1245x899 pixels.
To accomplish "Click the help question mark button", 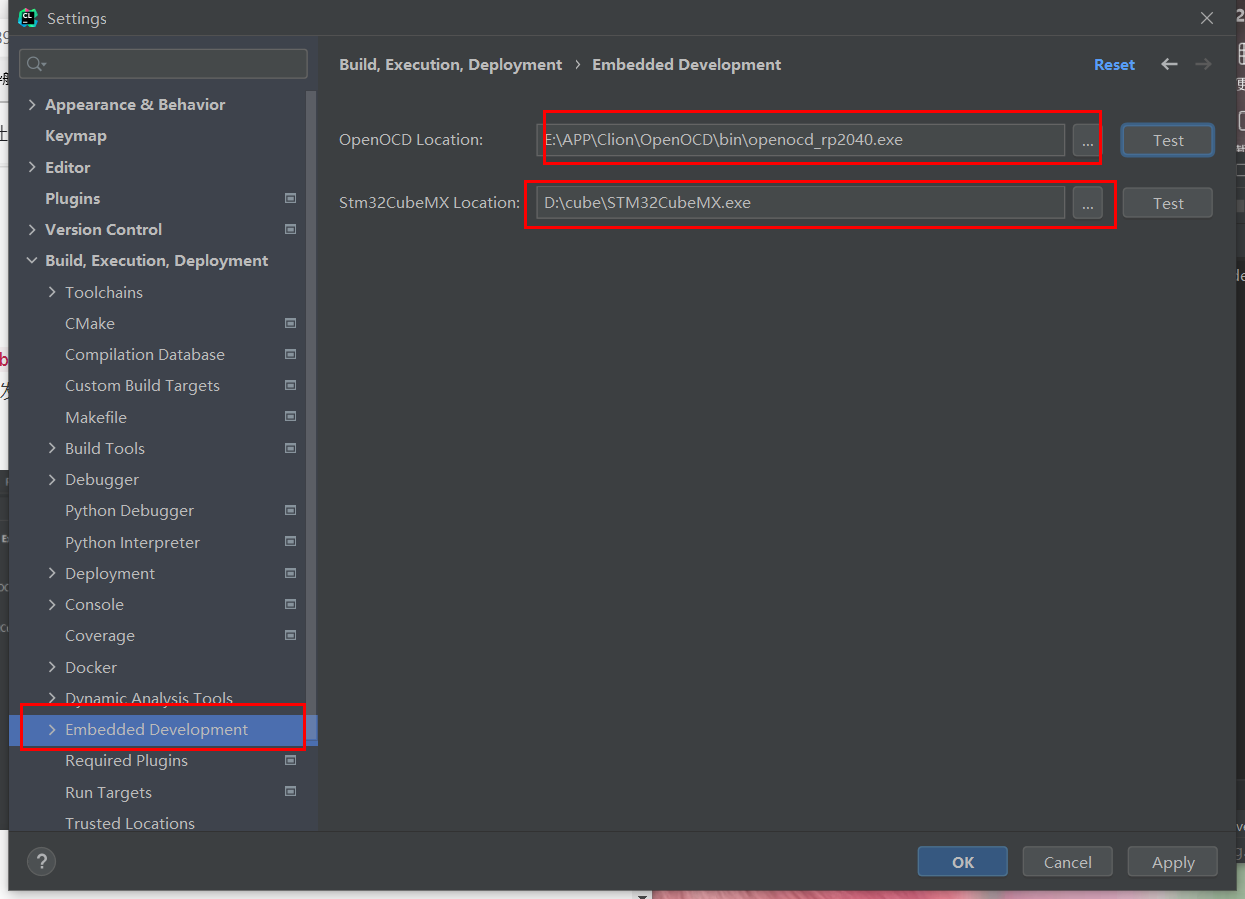I will pos(41,861).
